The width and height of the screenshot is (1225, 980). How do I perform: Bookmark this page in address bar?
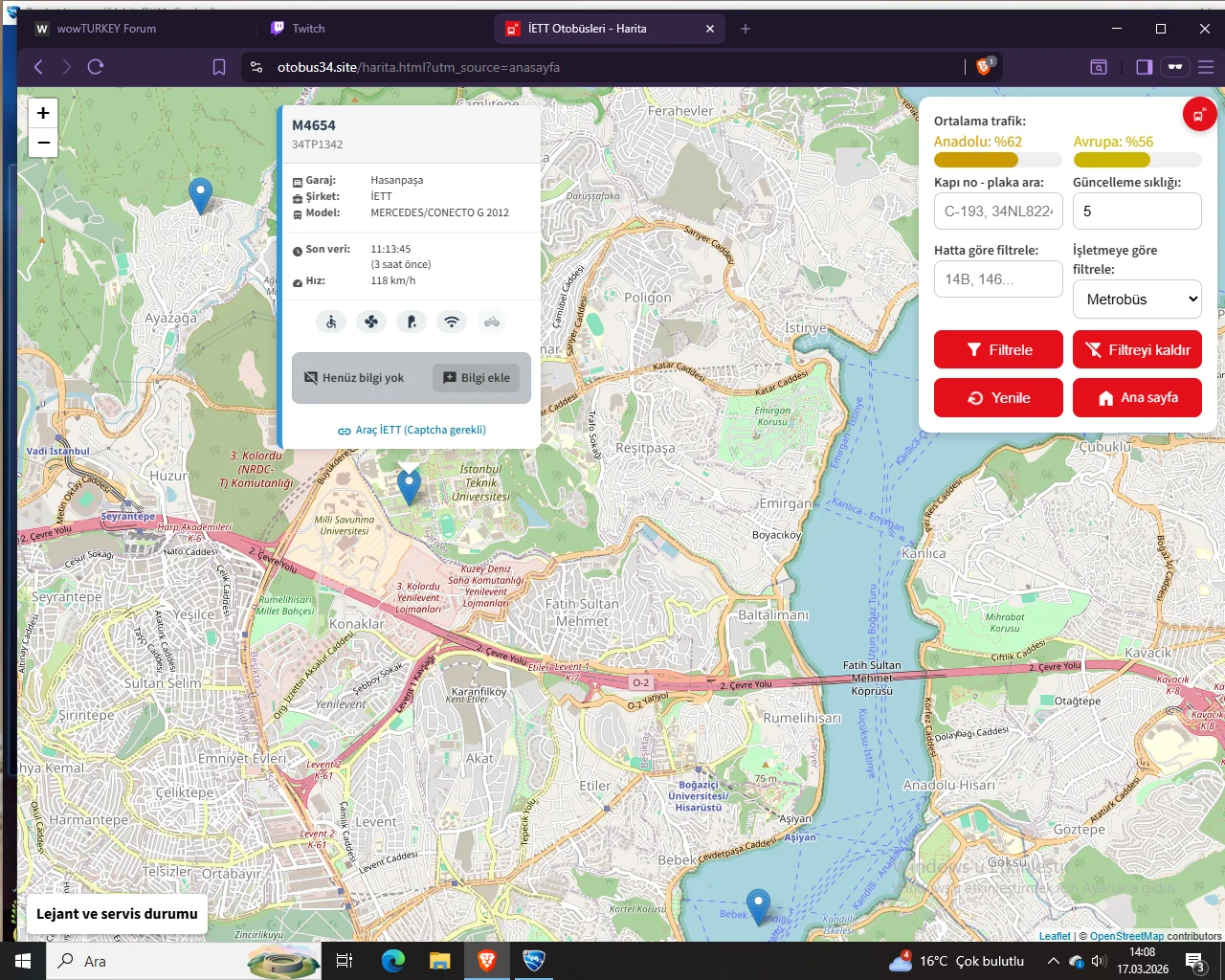point(219,67)
